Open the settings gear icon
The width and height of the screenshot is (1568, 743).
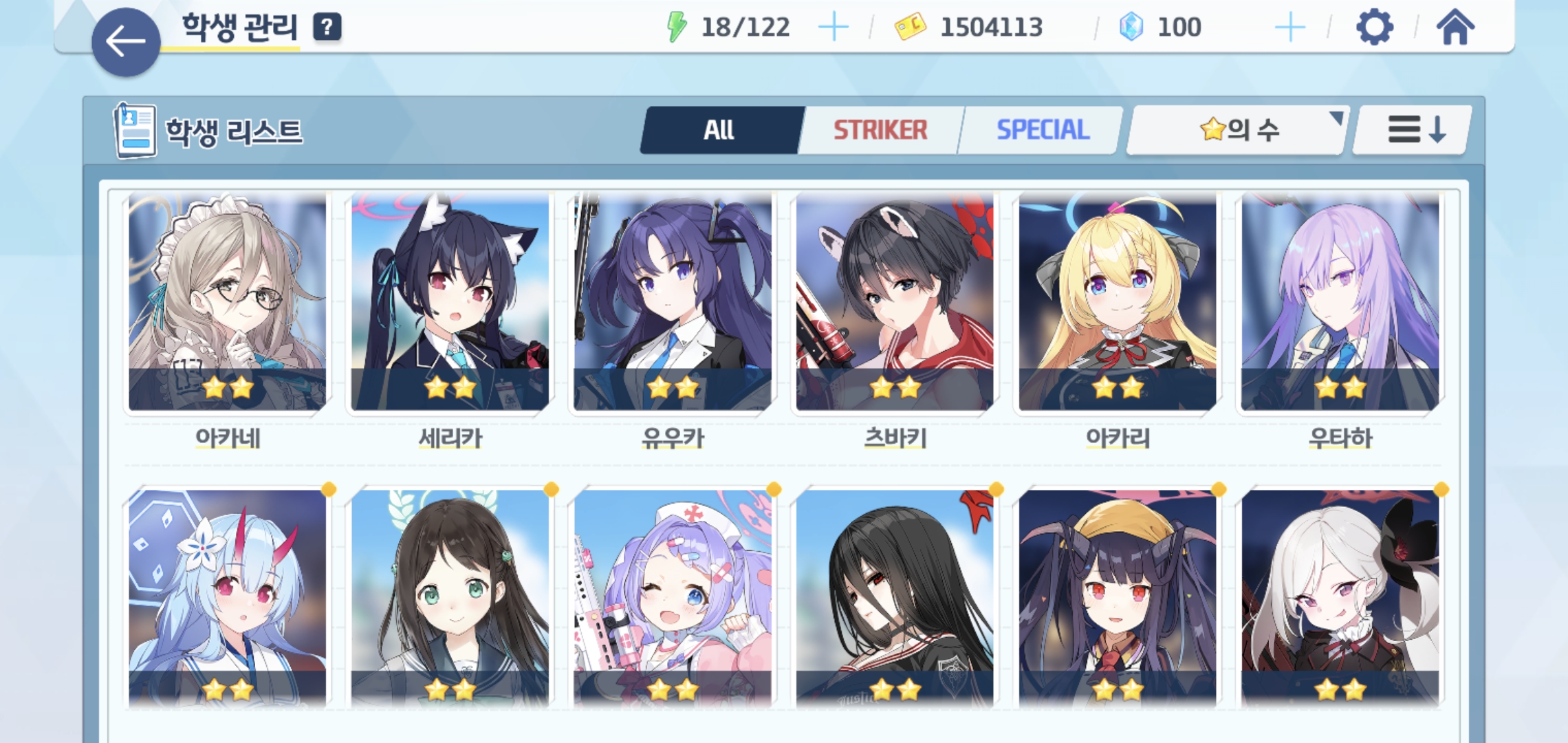click(1375, 28)
